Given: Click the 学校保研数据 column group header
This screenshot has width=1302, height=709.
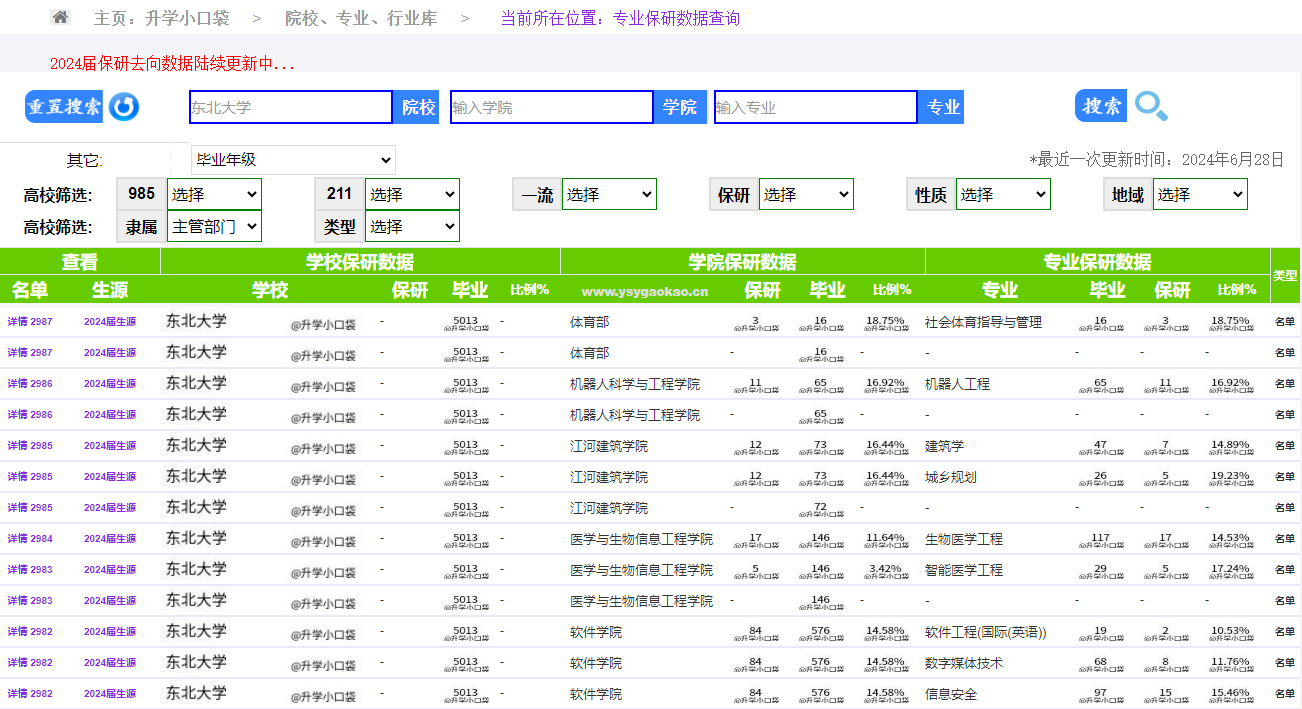Looking at the screenshot, I should [360, 262].
